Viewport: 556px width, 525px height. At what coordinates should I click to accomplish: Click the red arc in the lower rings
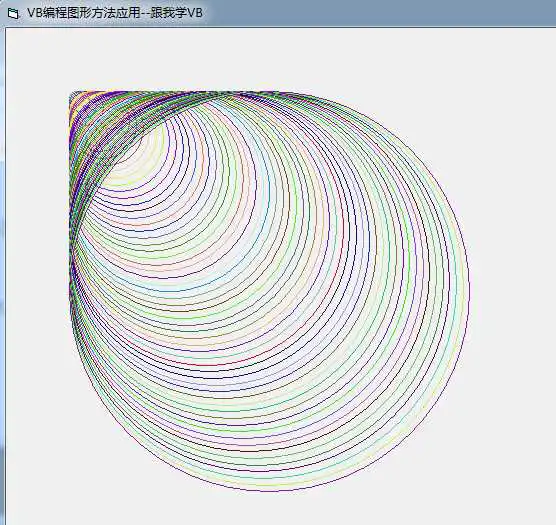pyautogui.click(x=213, y=364)
